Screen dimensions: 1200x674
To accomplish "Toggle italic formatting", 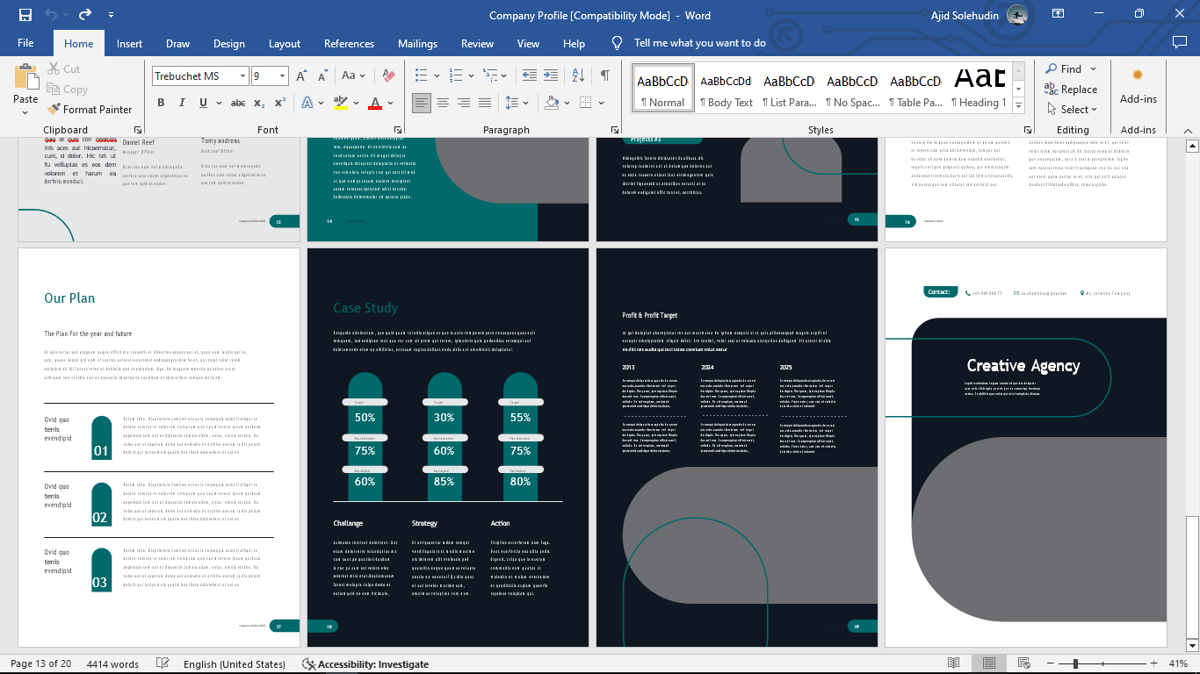I will point(181,103).
